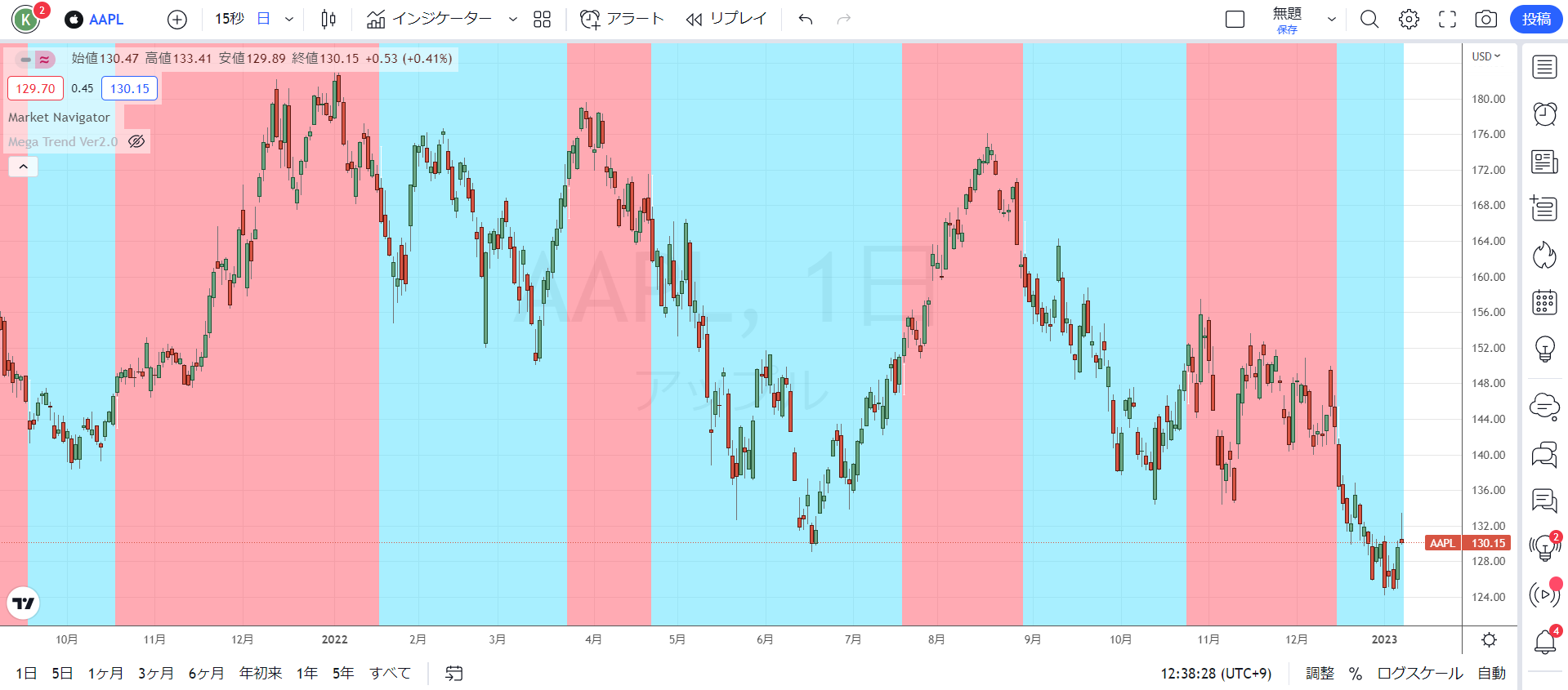Undo the last chart action
This screenshot has height=690, width=1568.
click(806, 20)
